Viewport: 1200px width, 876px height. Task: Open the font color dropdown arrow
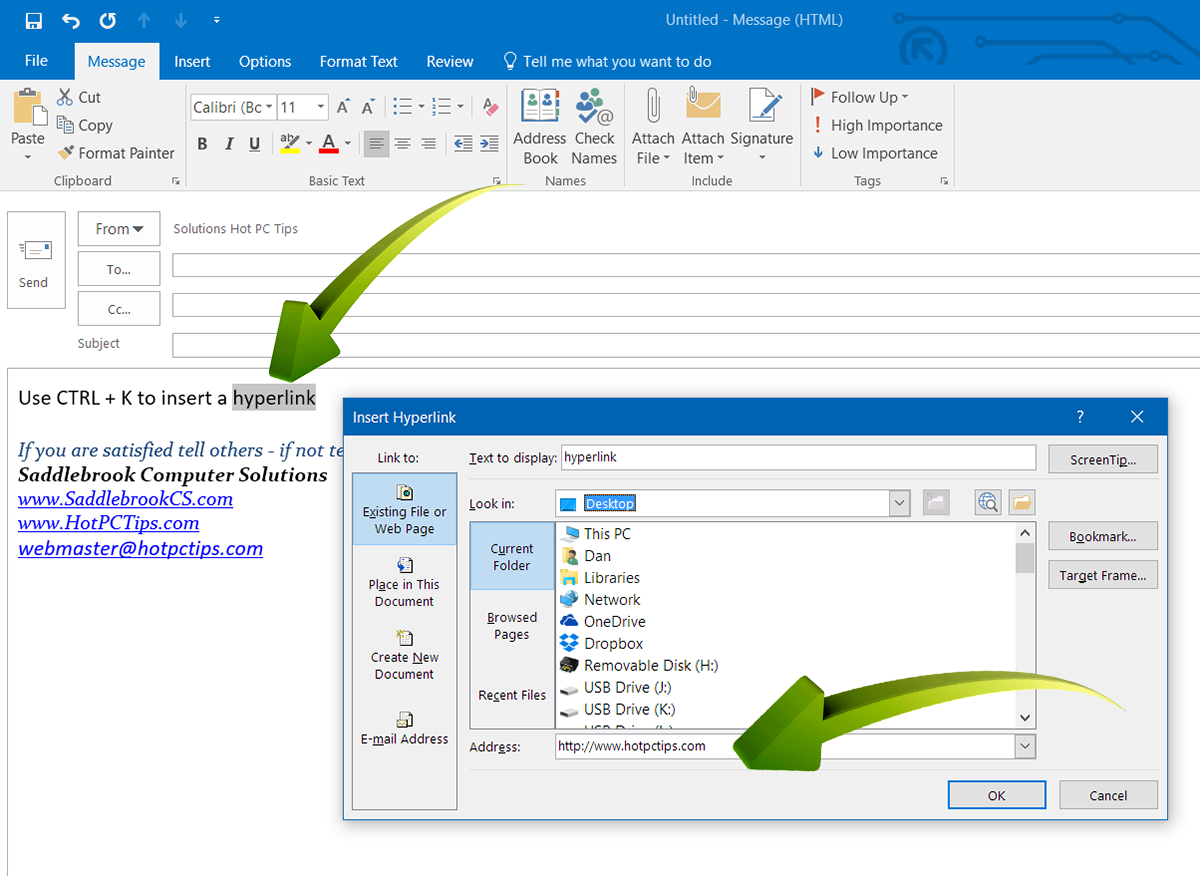point(348,144)
